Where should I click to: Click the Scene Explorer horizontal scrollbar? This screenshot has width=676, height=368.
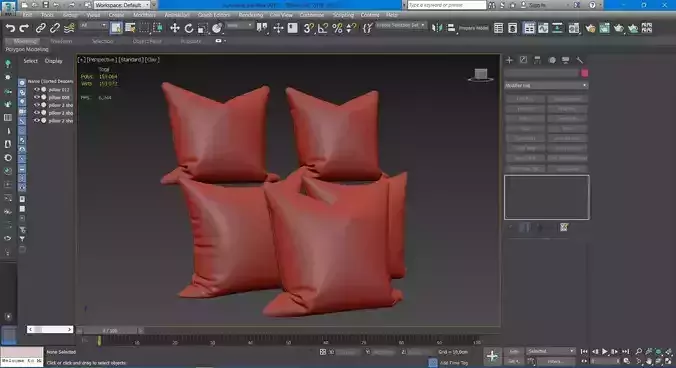pos(50,329)
